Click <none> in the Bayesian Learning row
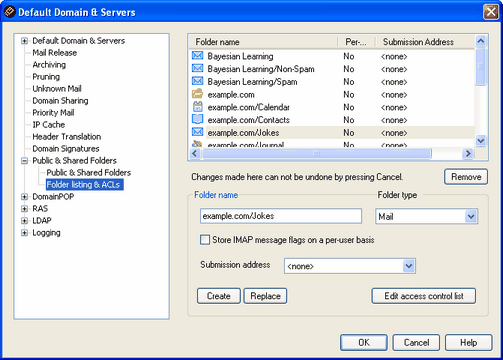503x360 pixels. 394,56
